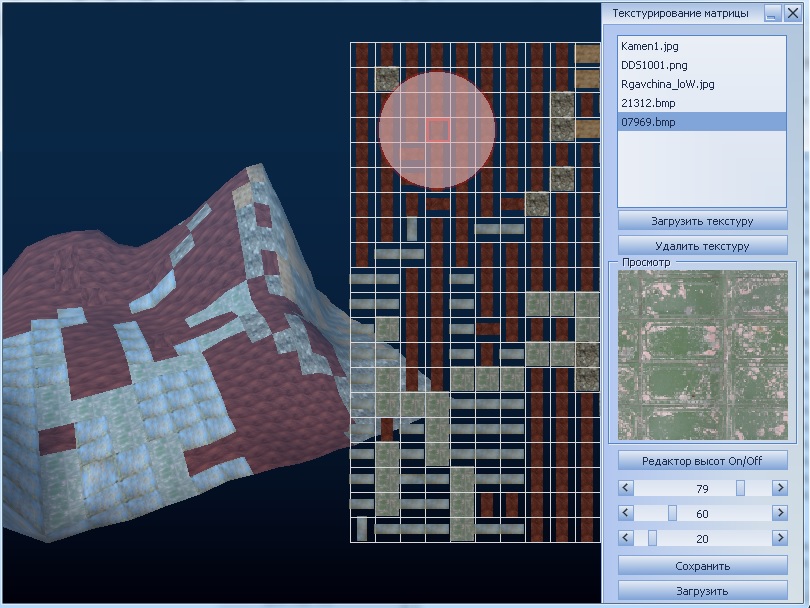The image size is (810, 608).
Task: Toggle Редактор высот On/Off
Action: (x=702, y=460)
